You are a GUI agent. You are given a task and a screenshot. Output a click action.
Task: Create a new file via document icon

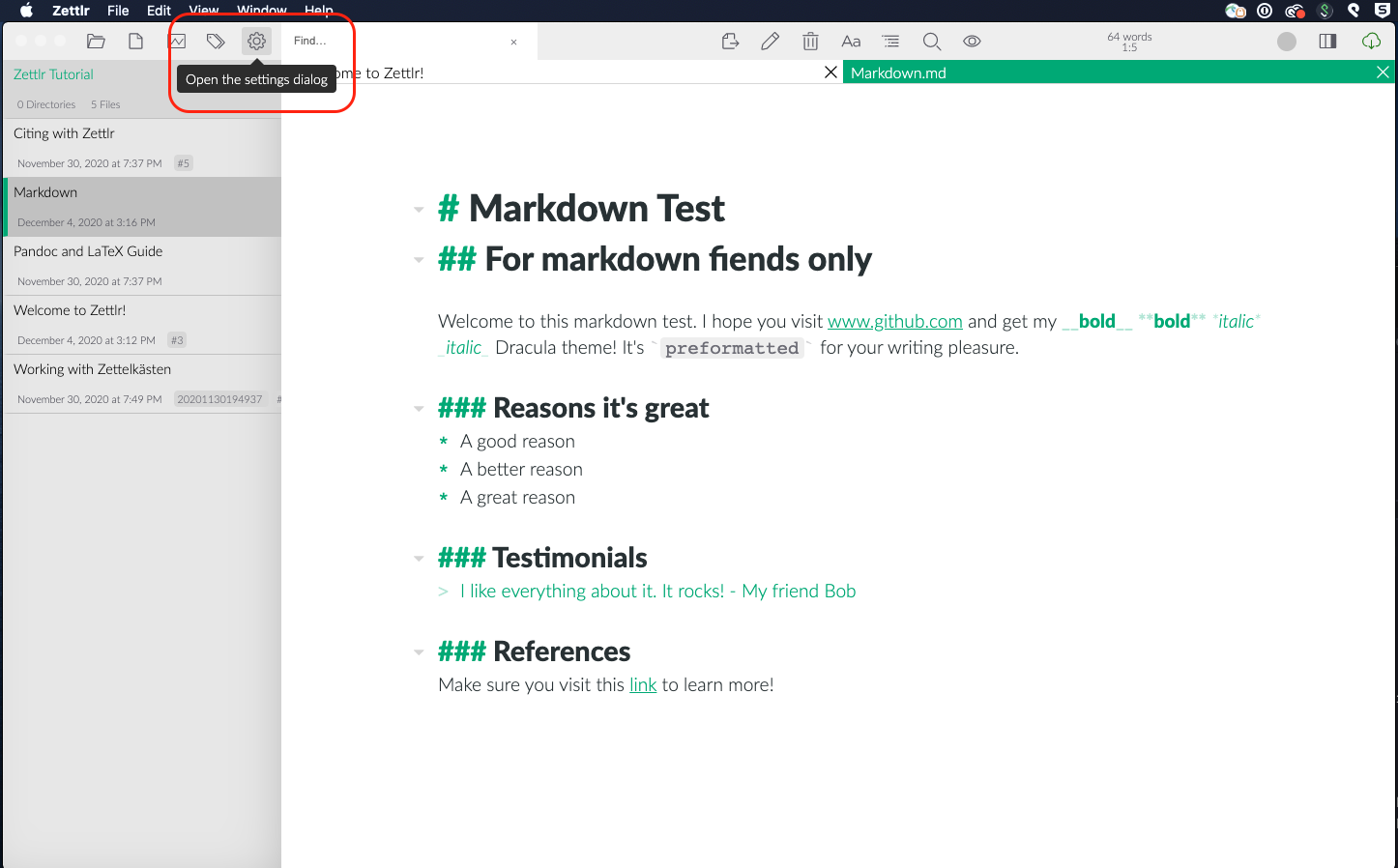136,41
